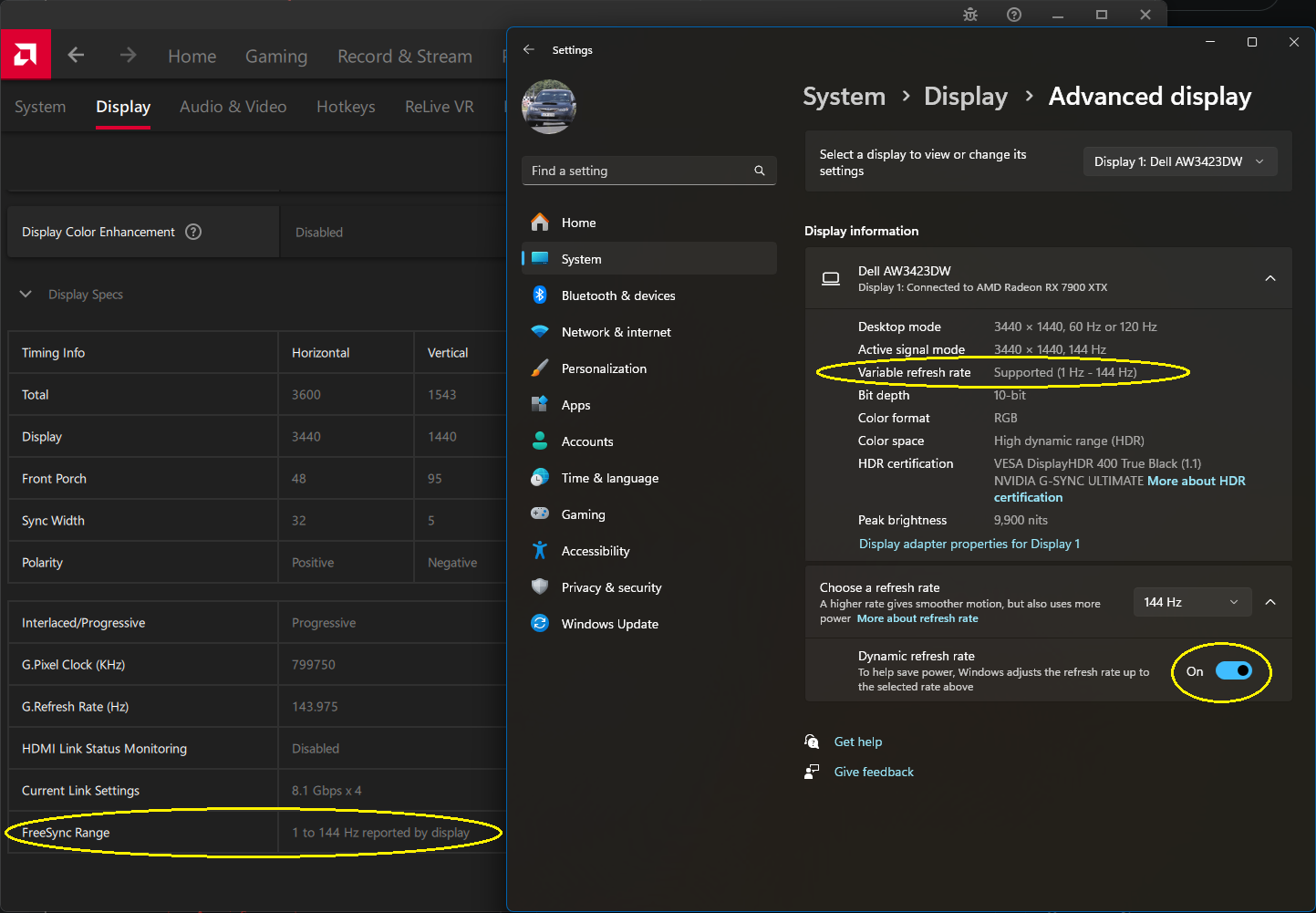Switch to the ReLive VR subtab
1316x913 pixels.
[440, 107]
